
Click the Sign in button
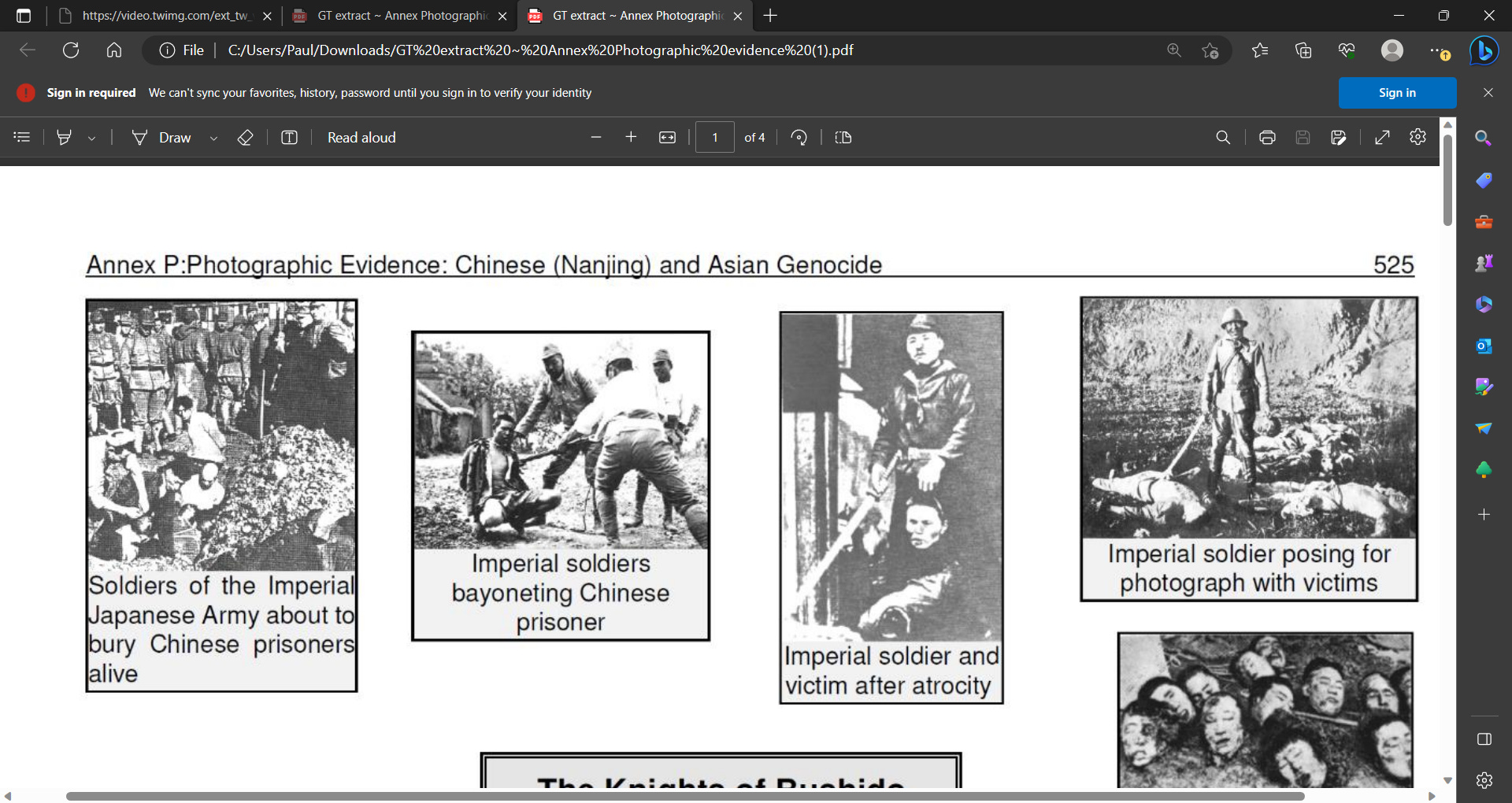coord(1397,93)
